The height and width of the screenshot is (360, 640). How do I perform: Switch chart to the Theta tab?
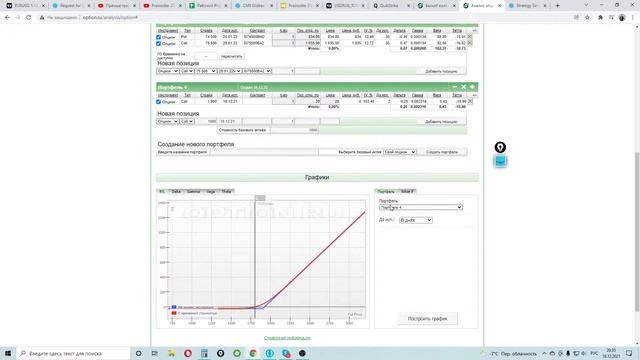pos(227,191)
